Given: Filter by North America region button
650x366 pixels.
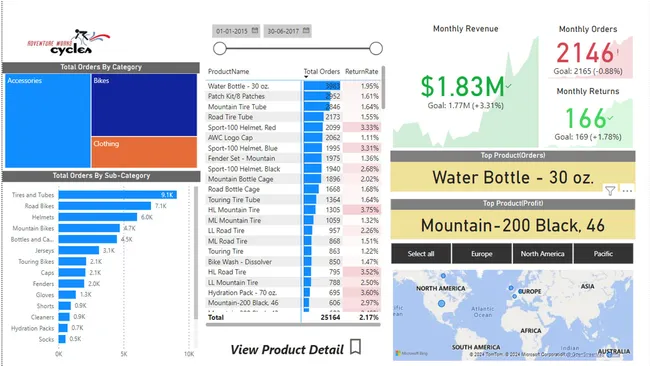Looking at the screenshot, I should [x=542, y=254].
